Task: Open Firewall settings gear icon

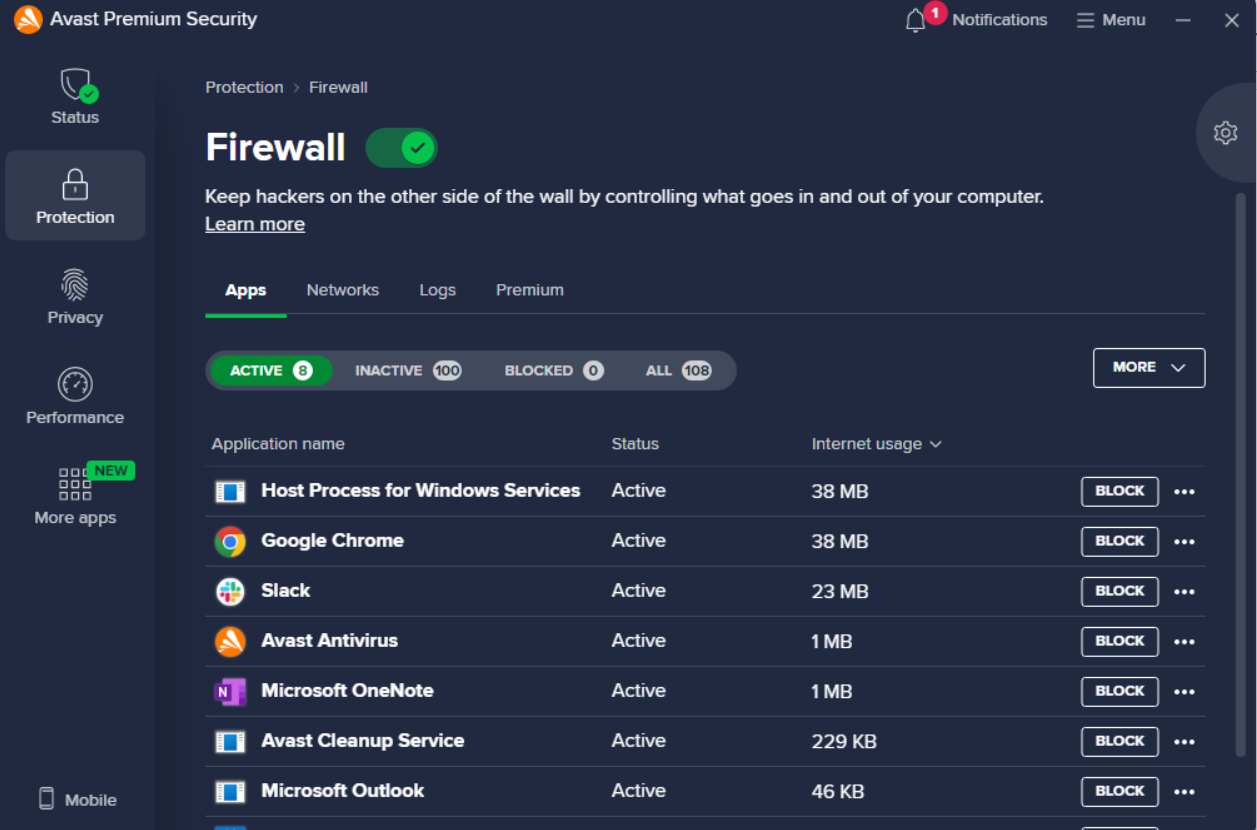Action: point(1225,133)
